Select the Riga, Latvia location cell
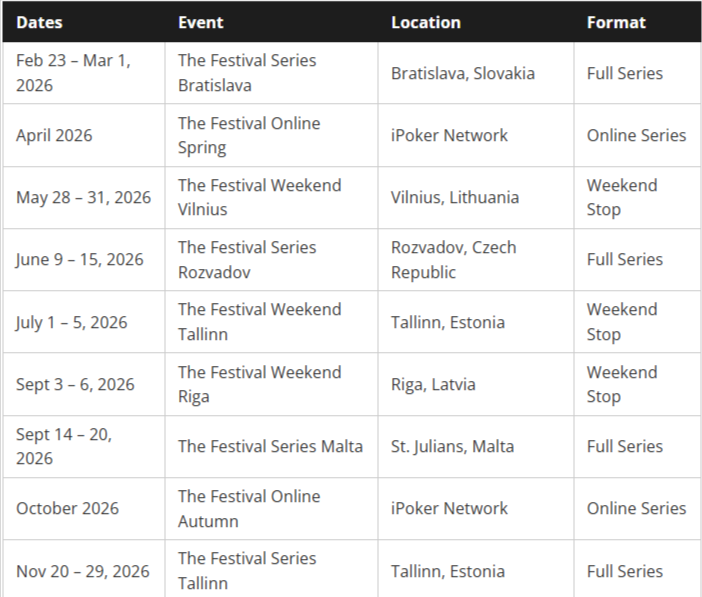Image resolution: width=702 pixels, height=597 pixels. tap(433, 384)
